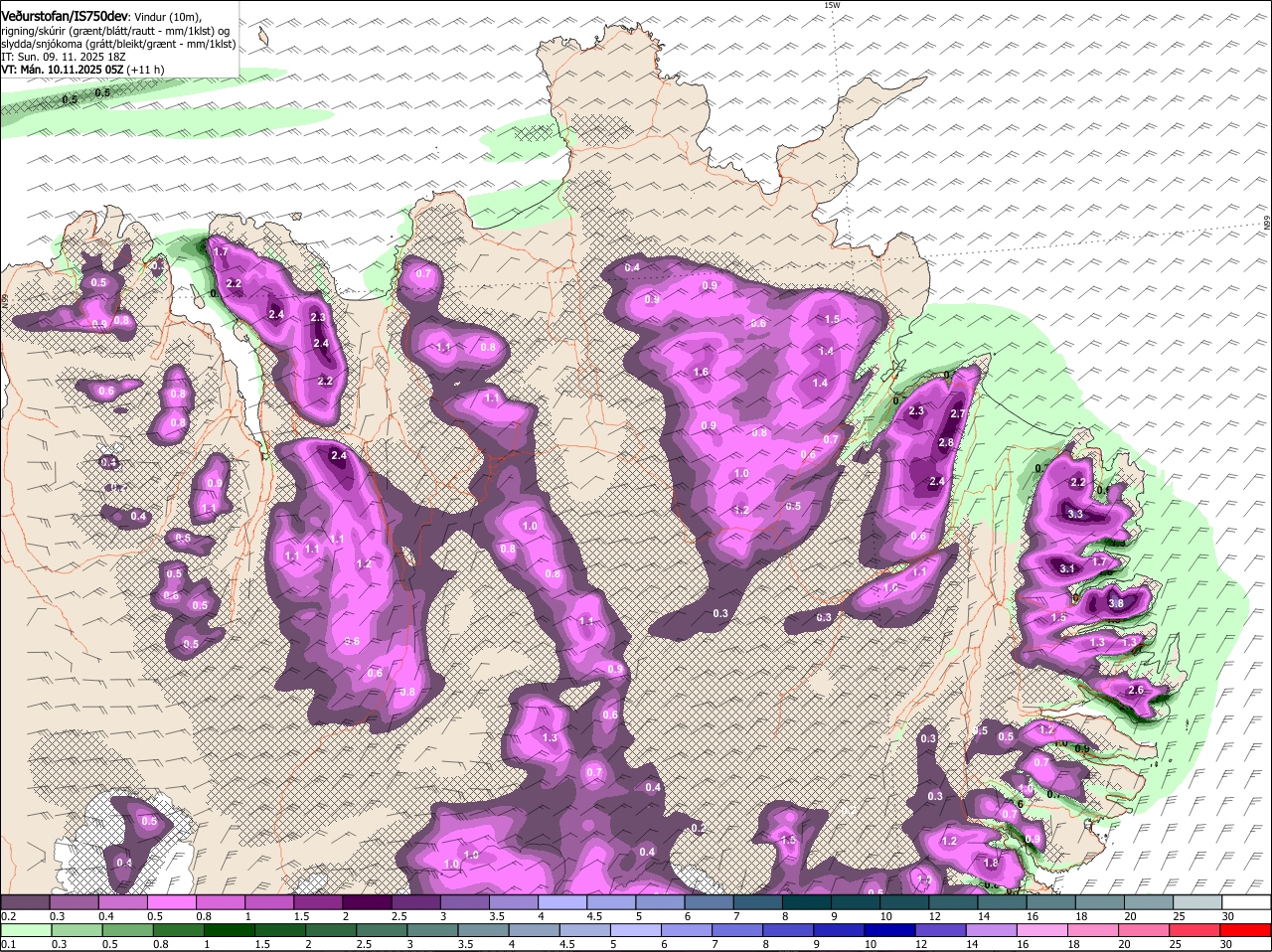Click the '0.1' label in the bottom legend row
The image size is (1272, 952).
tap(8, 944)
